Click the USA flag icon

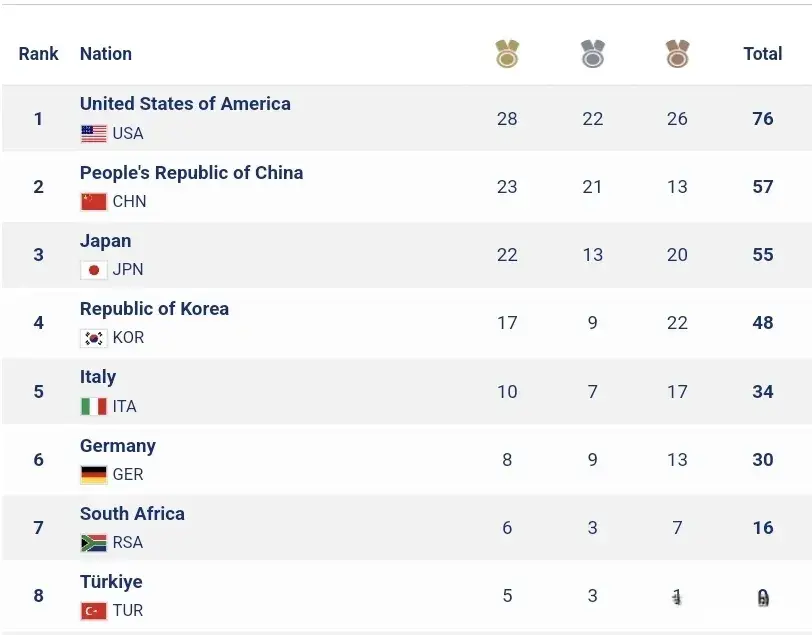[94, 133]
